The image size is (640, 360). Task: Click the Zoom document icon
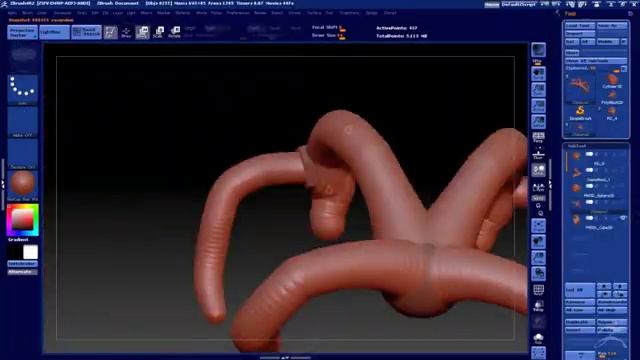(539, 90)
